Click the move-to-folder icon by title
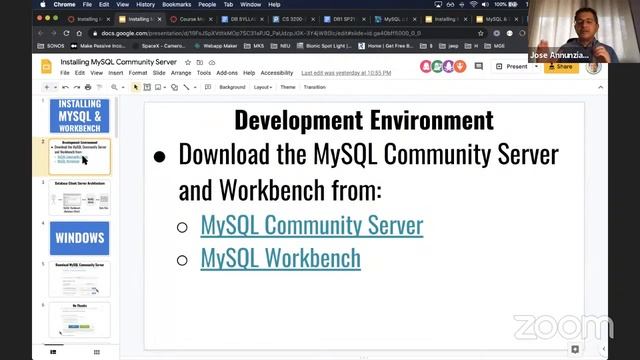The image size is (640, 360). [200, 62]
